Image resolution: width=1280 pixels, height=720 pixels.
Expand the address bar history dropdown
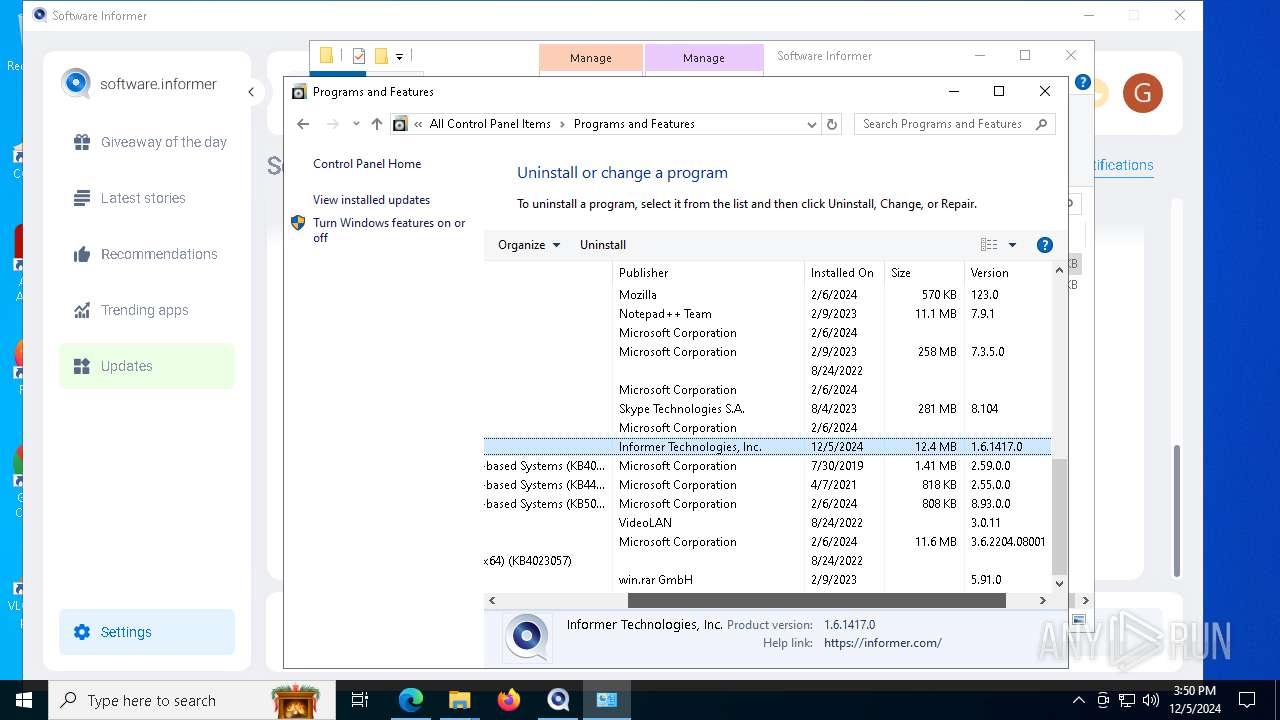pos(811,124)
